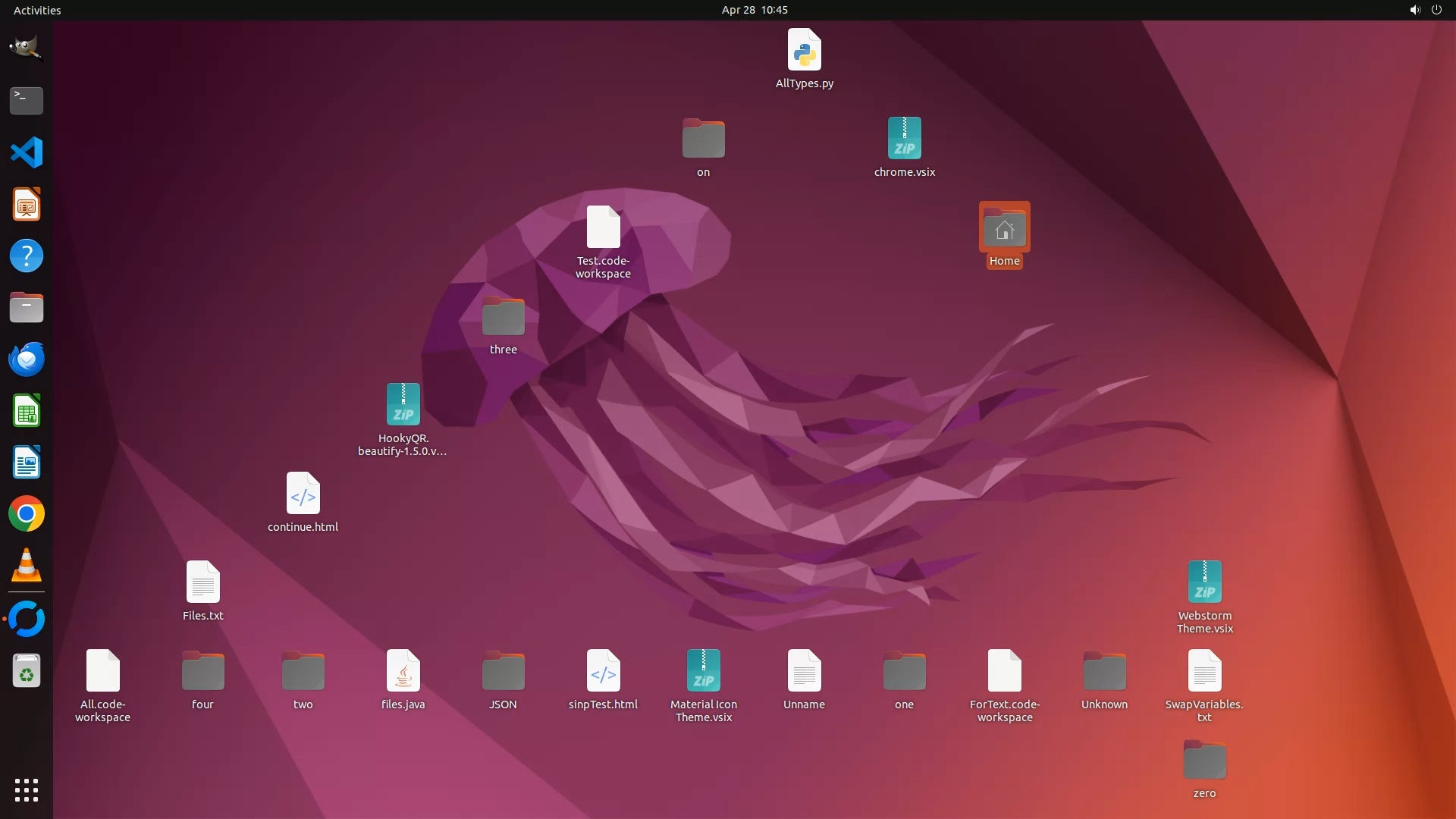Viewport: 1456px width, 819px height.
Task: Select the continue.html file
Action: point(303,494)
